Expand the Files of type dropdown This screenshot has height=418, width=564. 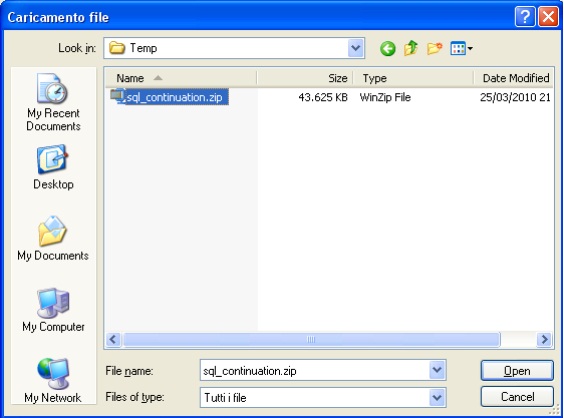click(x=437, y=397)
